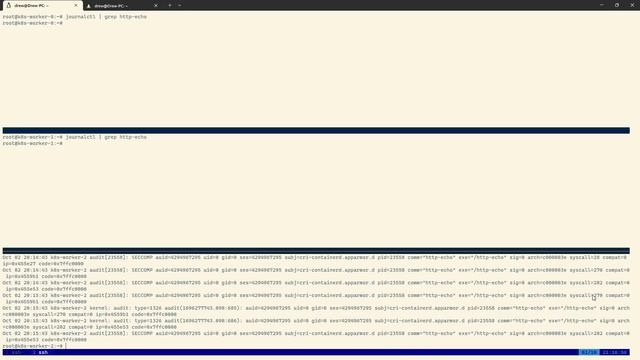Image resolution: width=640 pixels, height=360 pixels.
Task: Close the terminal window
Action: pyautogui.click(x=632, y=5)
